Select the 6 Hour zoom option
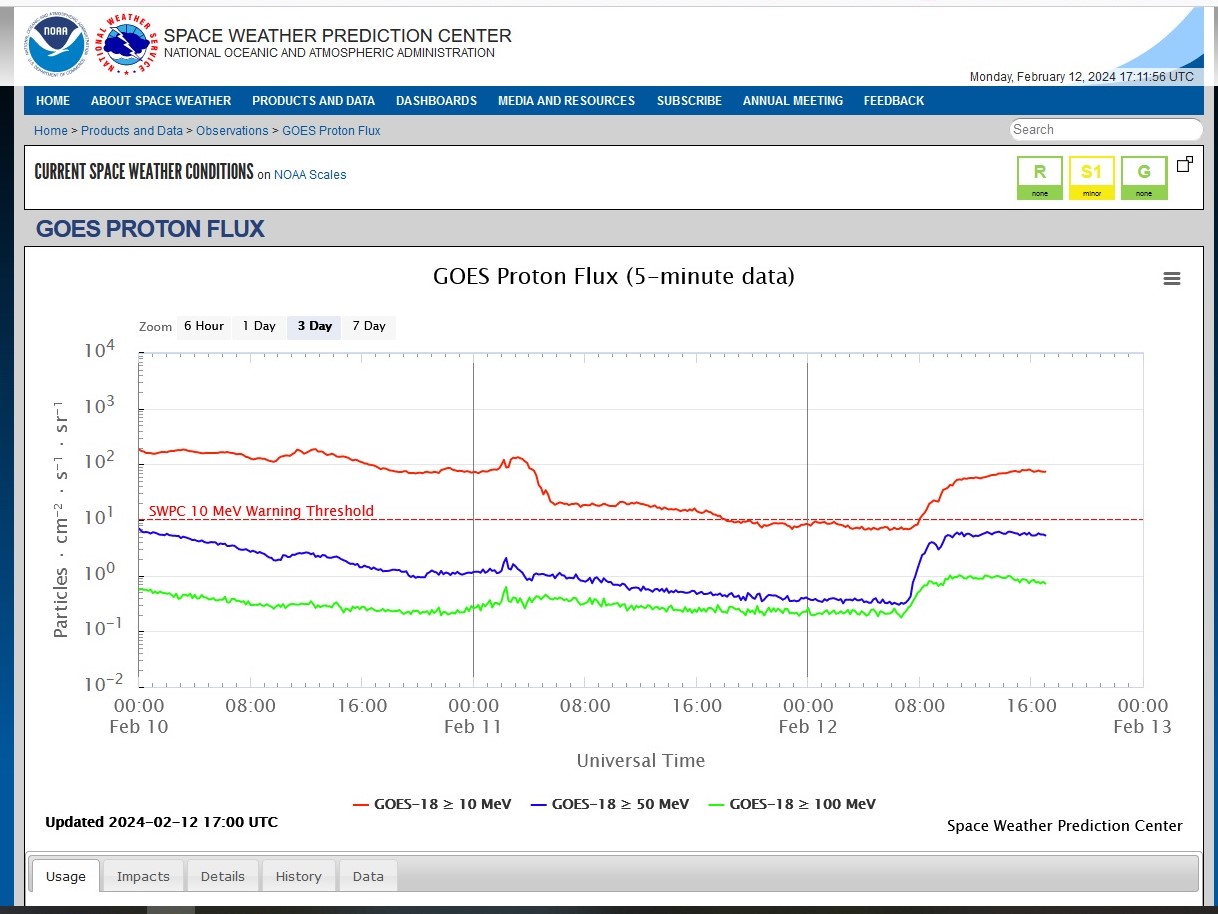1218x914 pixels. (203, 326)
